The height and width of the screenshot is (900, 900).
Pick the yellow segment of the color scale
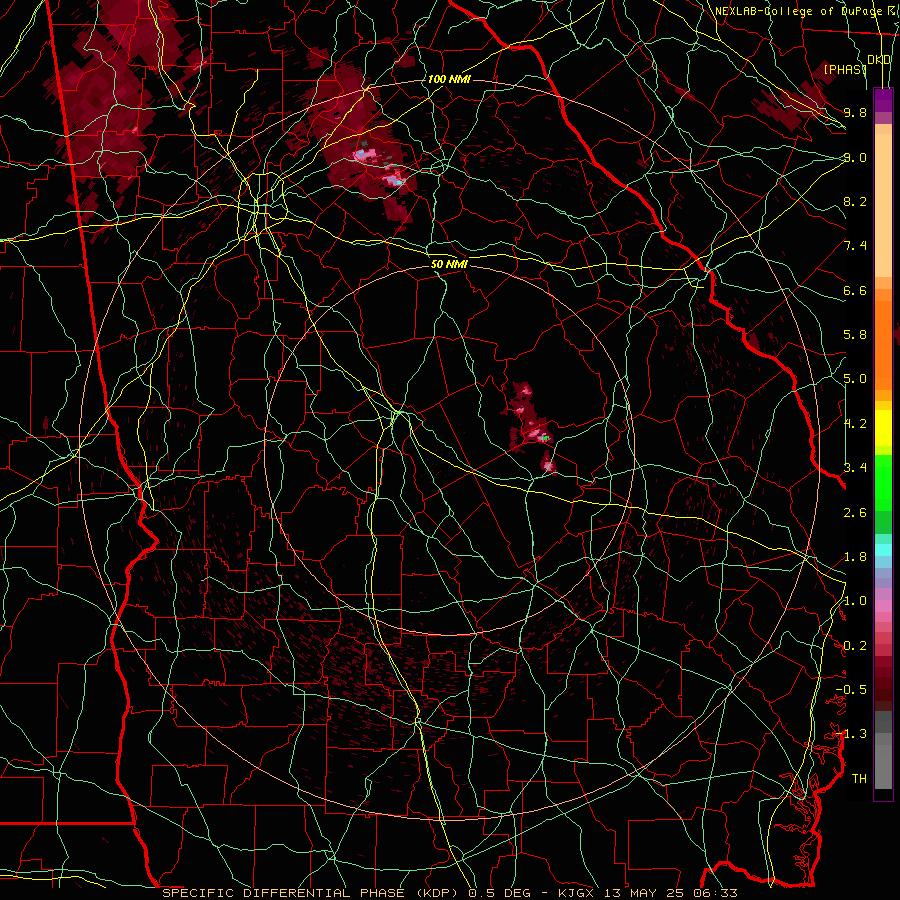(883, 428)
